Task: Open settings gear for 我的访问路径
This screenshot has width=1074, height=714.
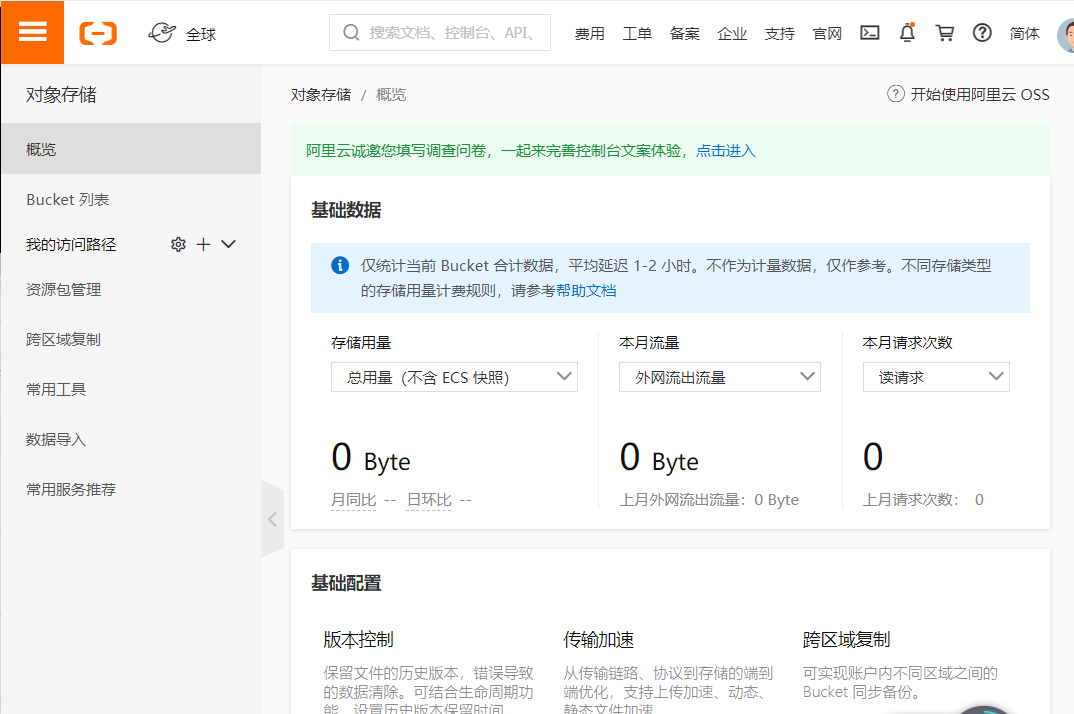Action: point(178,245)
